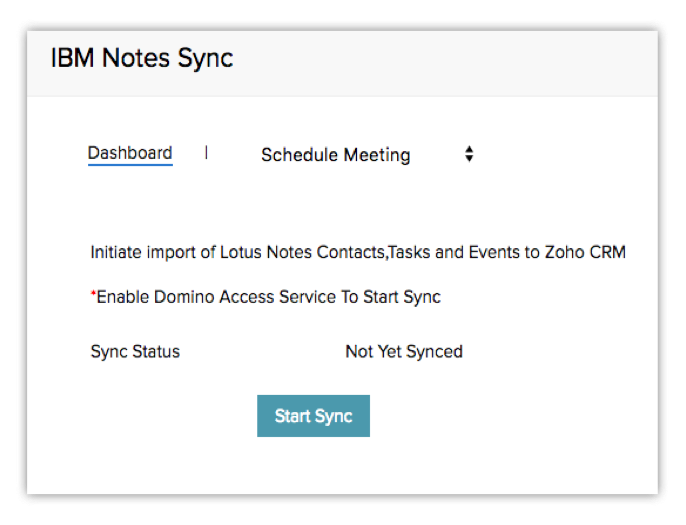Screen dimensions: 686x525
Task: Click the up-down arrow beside Schedule Meeting
Action: tap(469, 155)
